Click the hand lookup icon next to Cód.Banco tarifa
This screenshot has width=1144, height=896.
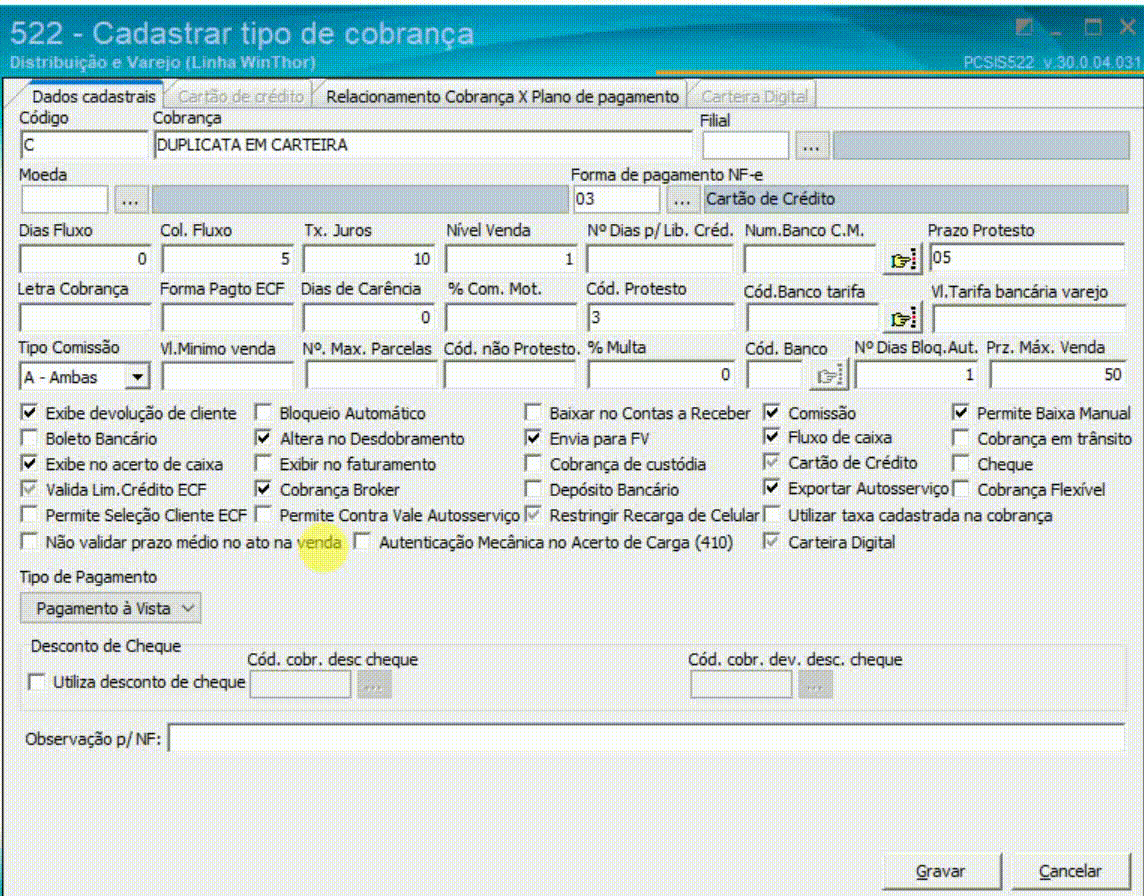click(x=903, y=318)
